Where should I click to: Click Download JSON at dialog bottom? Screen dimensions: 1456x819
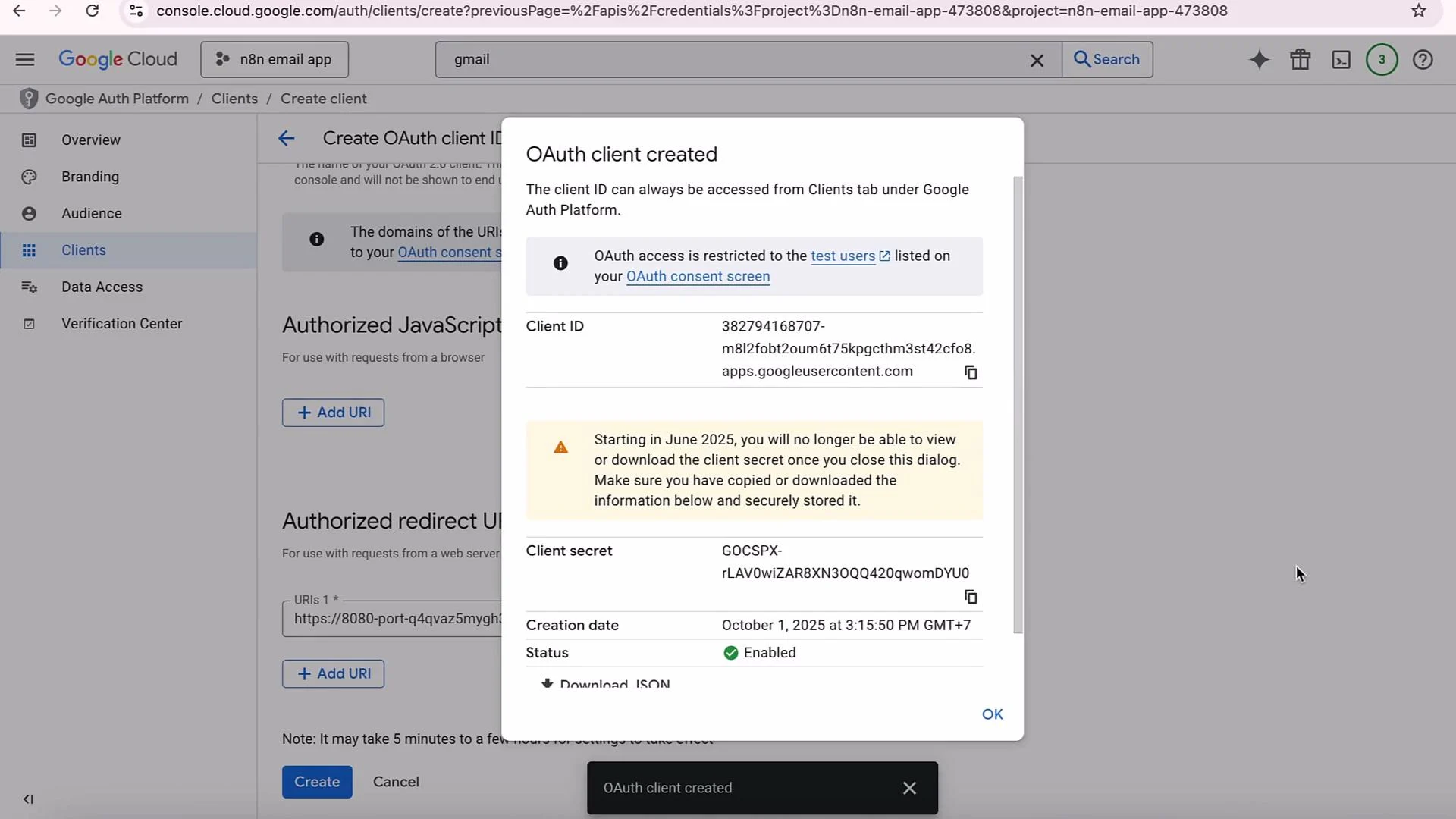[605, 683]
